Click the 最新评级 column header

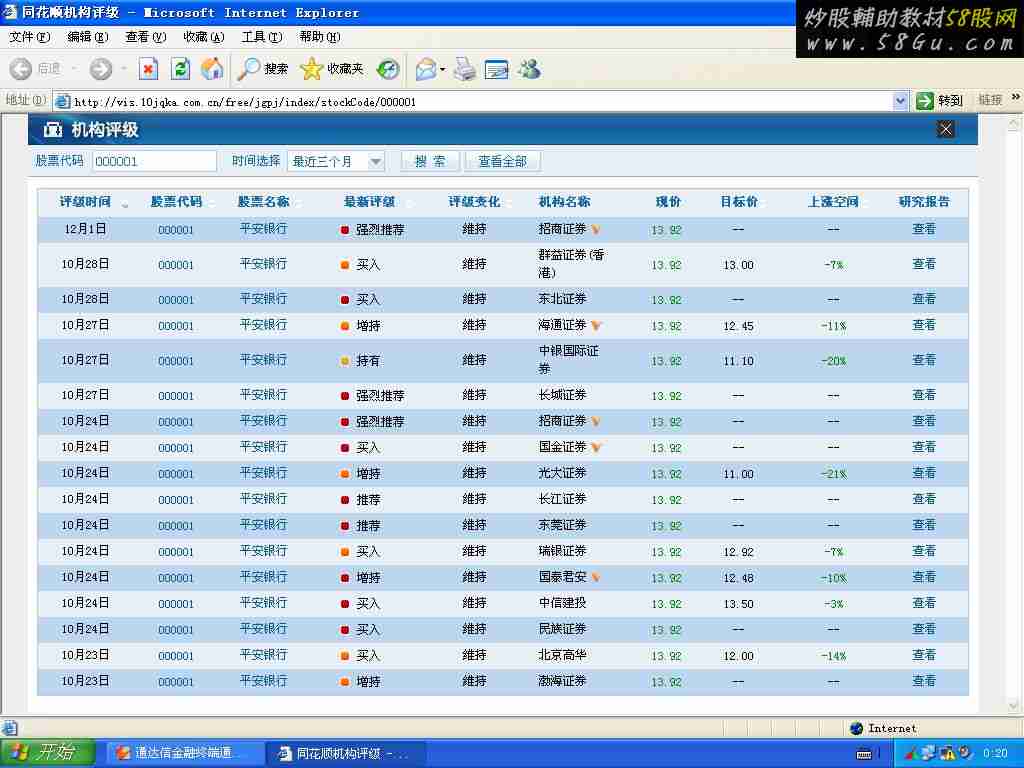coord(369,202)
